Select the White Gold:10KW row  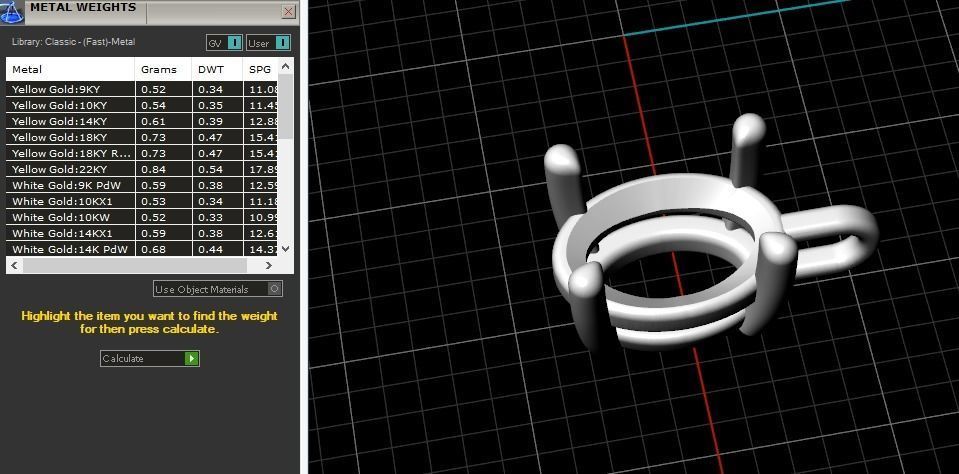(x=142, y=217)
